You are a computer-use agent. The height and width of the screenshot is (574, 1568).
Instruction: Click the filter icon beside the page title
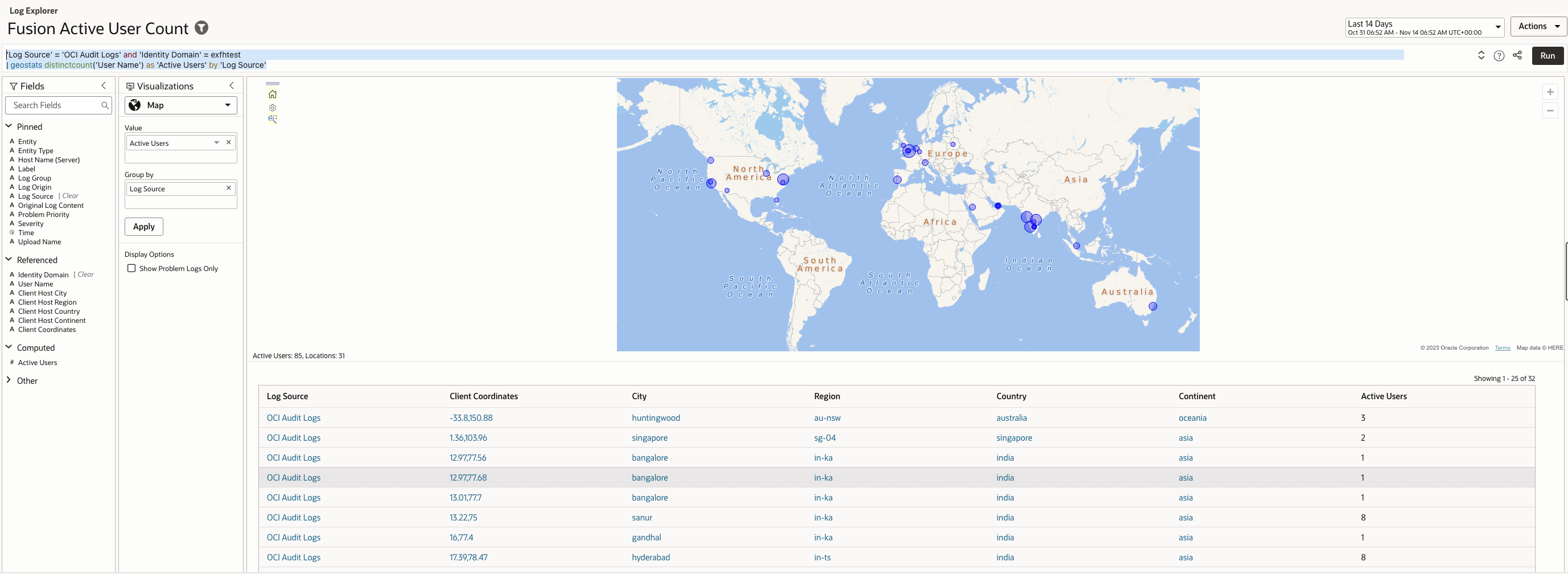[x=201, y=28]
